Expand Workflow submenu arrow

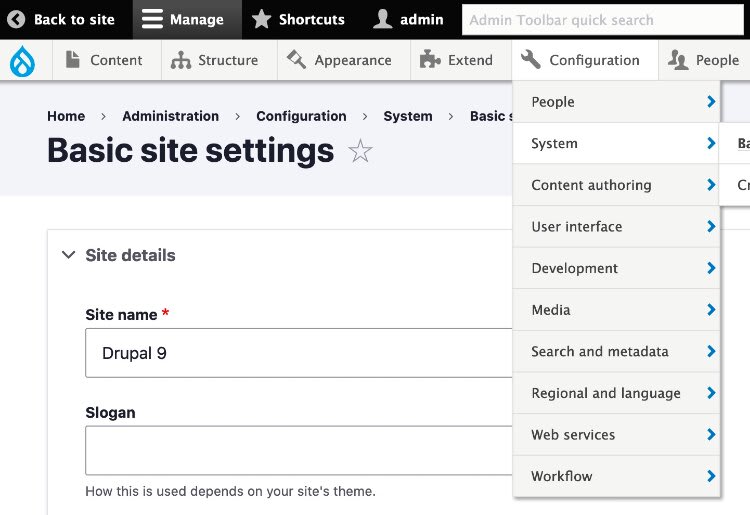coord(711,476)
